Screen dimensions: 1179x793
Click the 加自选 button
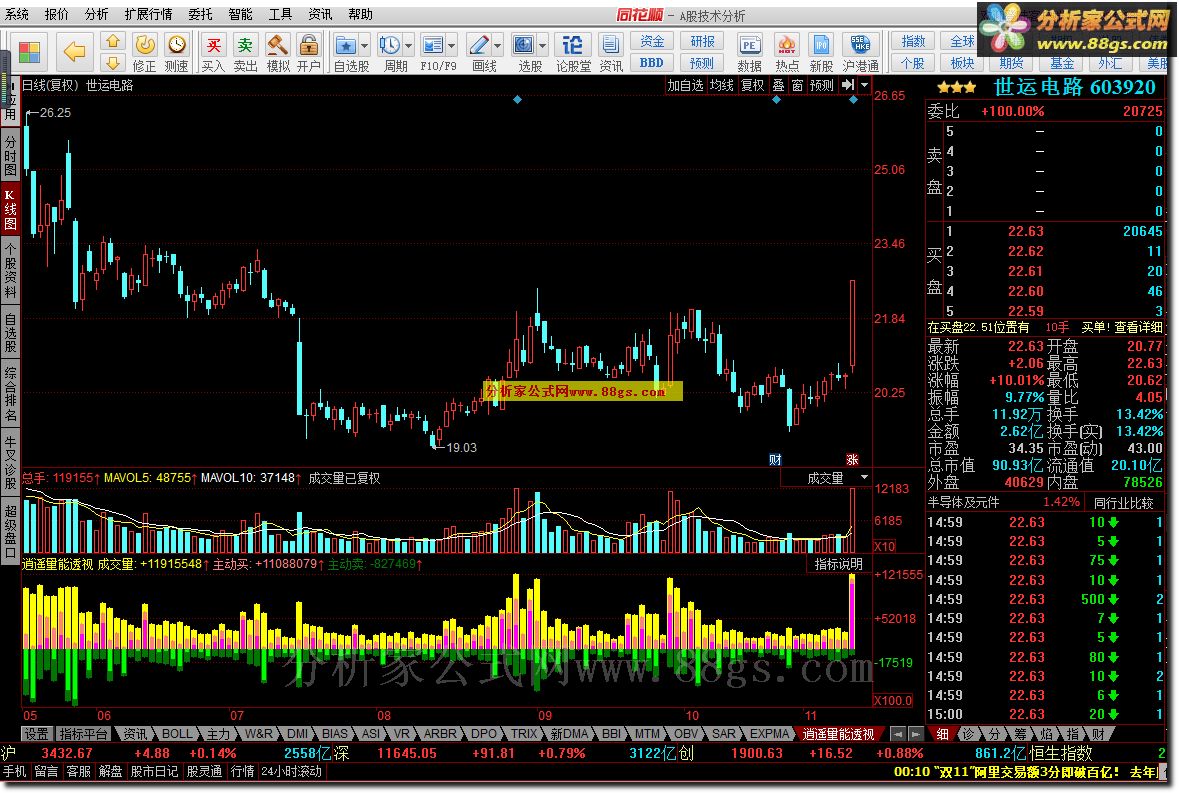(685, 86)
